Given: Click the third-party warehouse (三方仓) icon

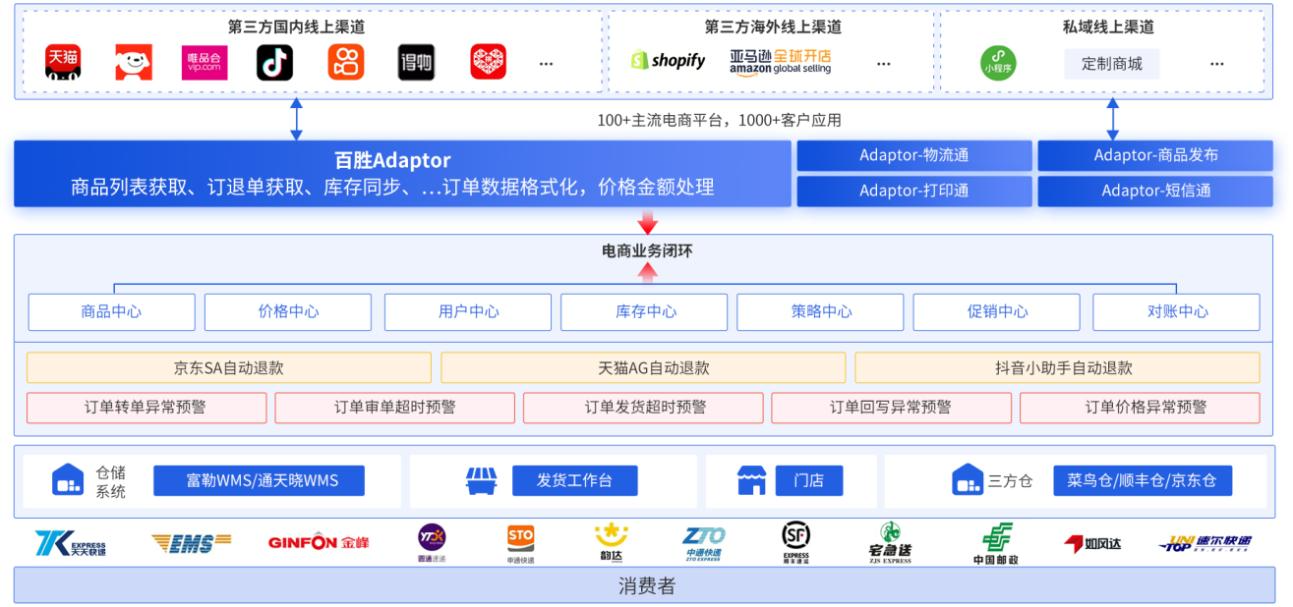Looking at the screenshot, I should (x=969, y=481).
